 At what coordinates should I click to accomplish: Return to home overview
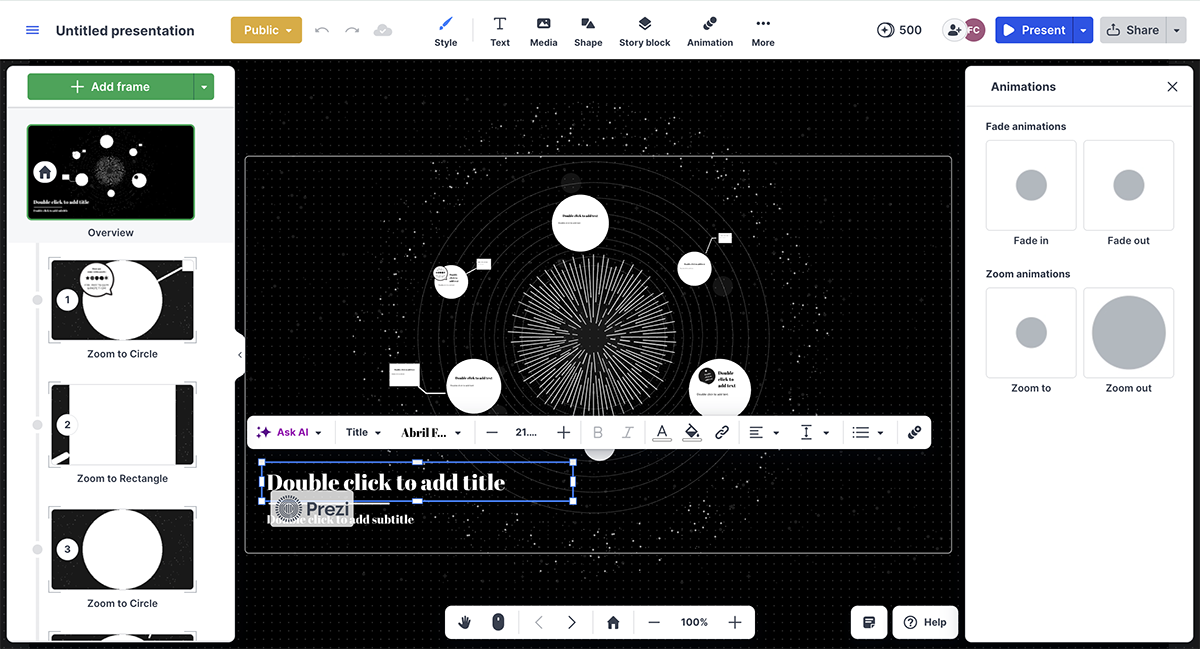[613, 622]
